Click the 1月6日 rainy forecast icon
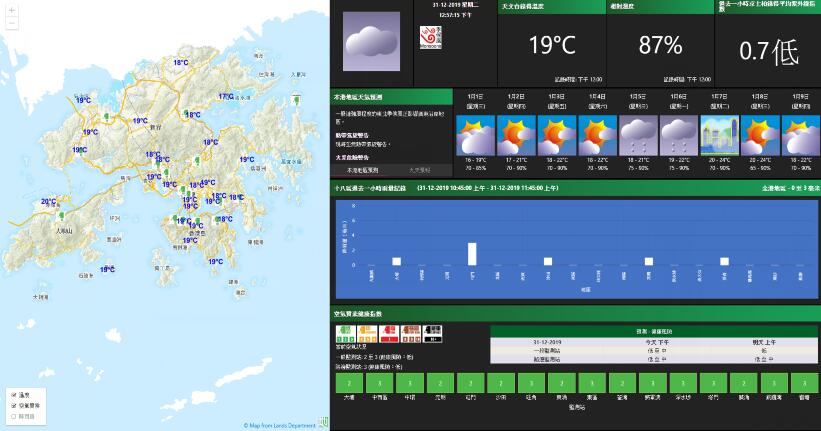Screen dimensions: 821x431 [677, 135]
